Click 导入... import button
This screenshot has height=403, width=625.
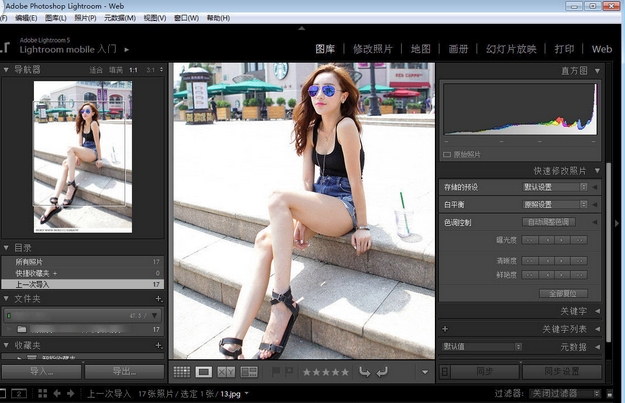click(41, 372)
